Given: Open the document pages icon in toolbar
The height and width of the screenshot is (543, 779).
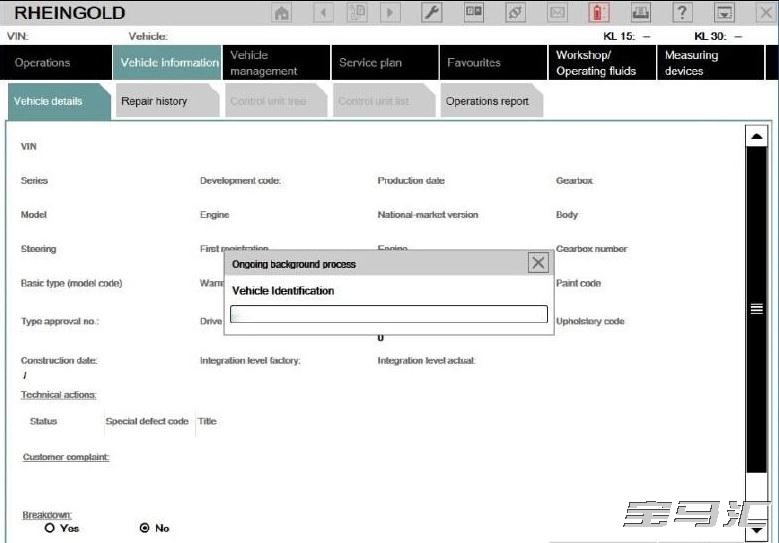Looking at the screenshot, I should point(357,12).
